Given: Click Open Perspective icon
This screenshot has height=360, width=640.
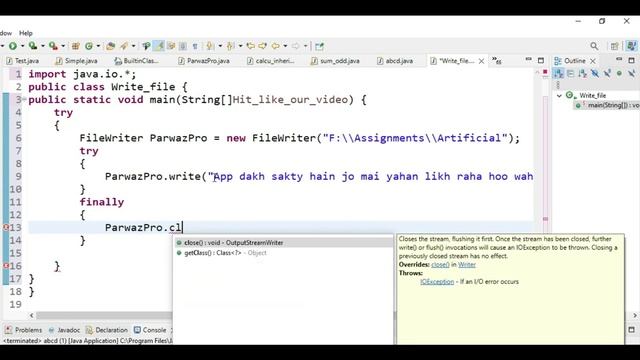Looking at the screenshot, I should point(614,46).
